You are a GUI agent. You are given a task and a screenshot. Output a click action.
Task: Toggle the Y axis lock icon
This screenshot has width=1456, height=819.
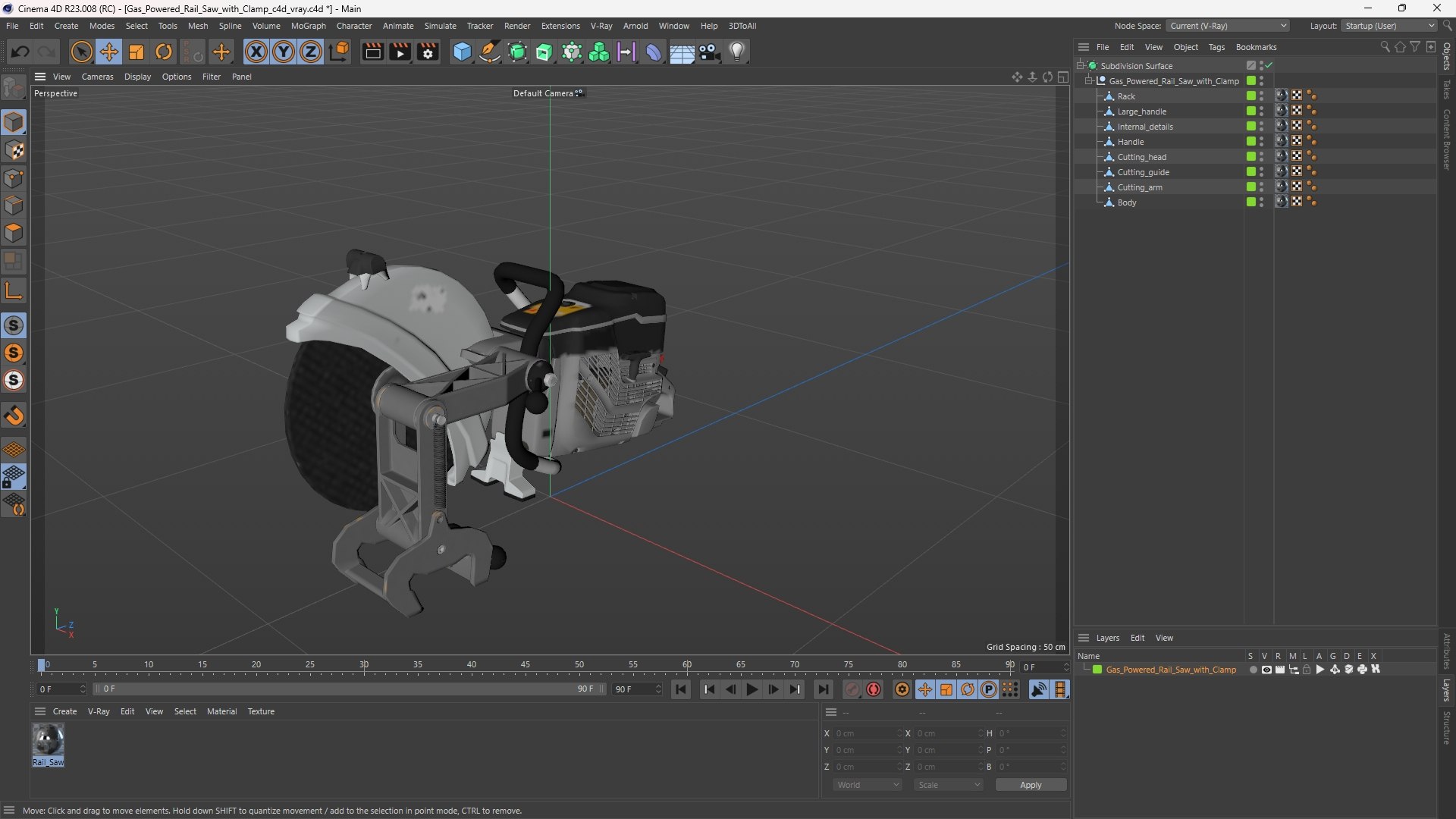tap(284, 52)
